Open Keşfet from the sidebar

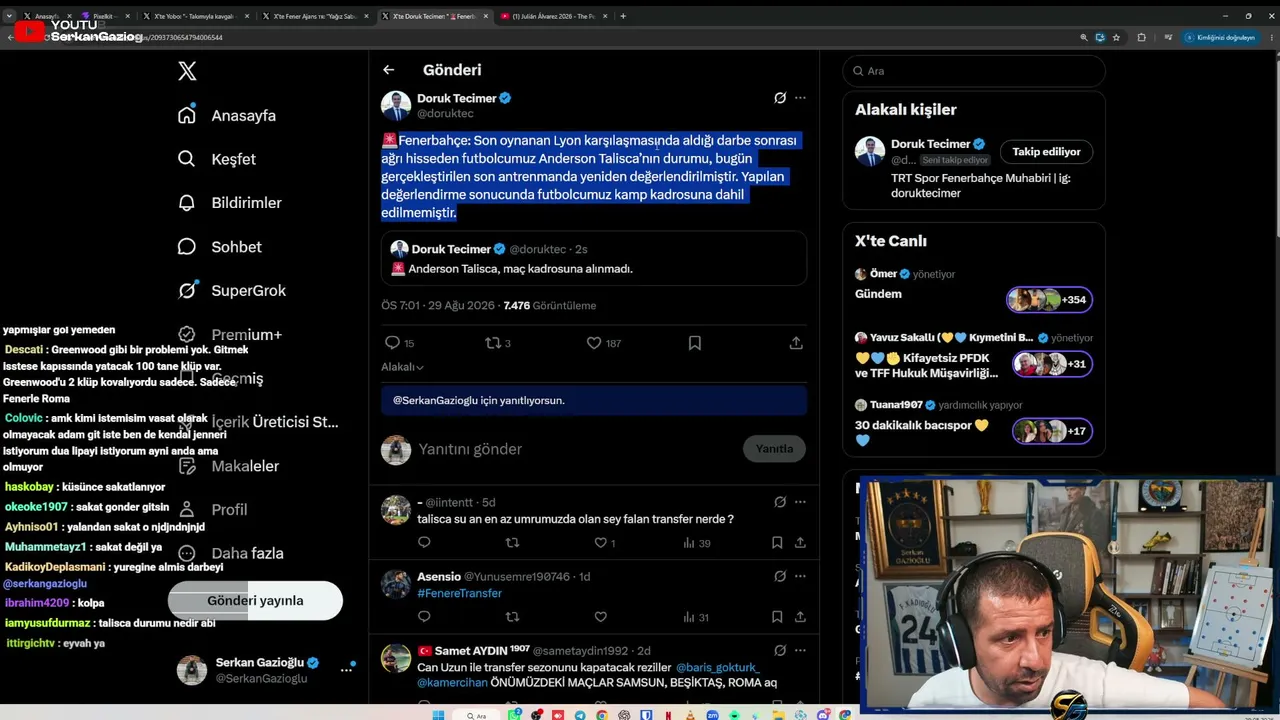pos(216,159)
